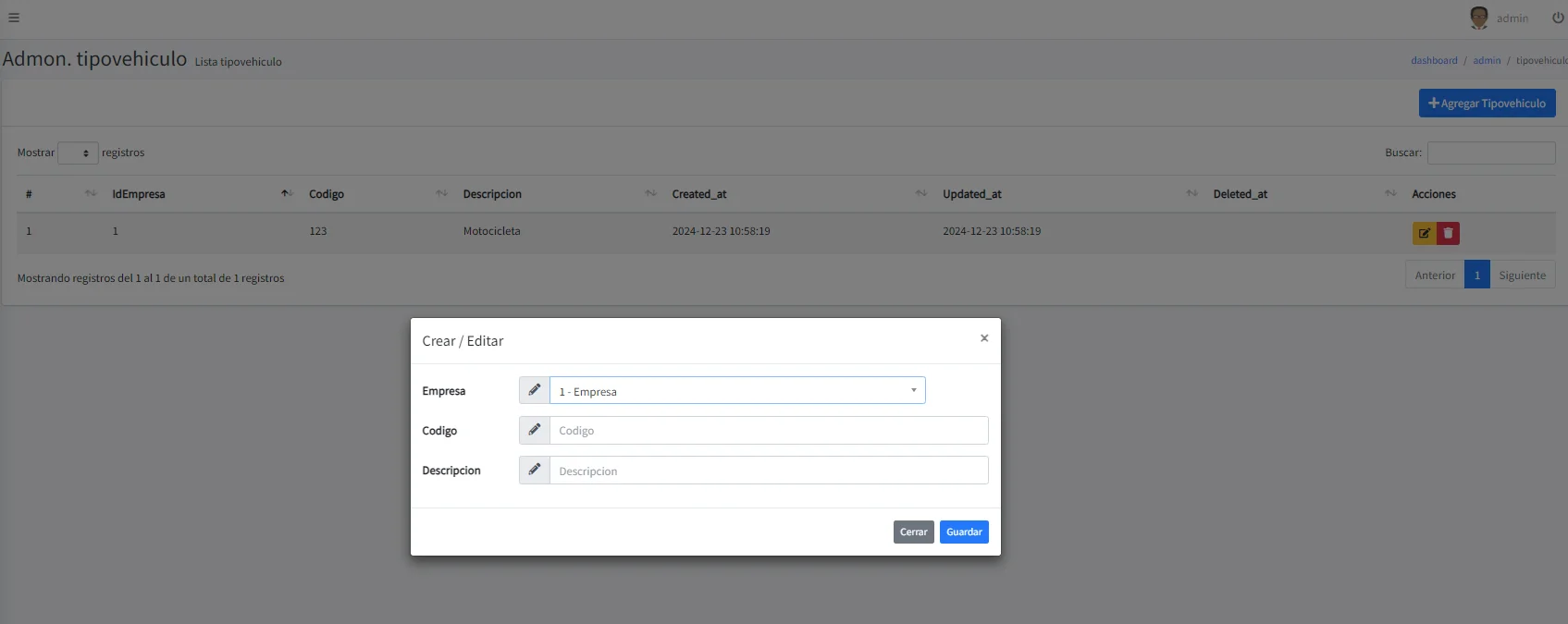1568x624 pixels.
Task: Click the Agregar Tipovehiculo button
Action: [1487, 104]
